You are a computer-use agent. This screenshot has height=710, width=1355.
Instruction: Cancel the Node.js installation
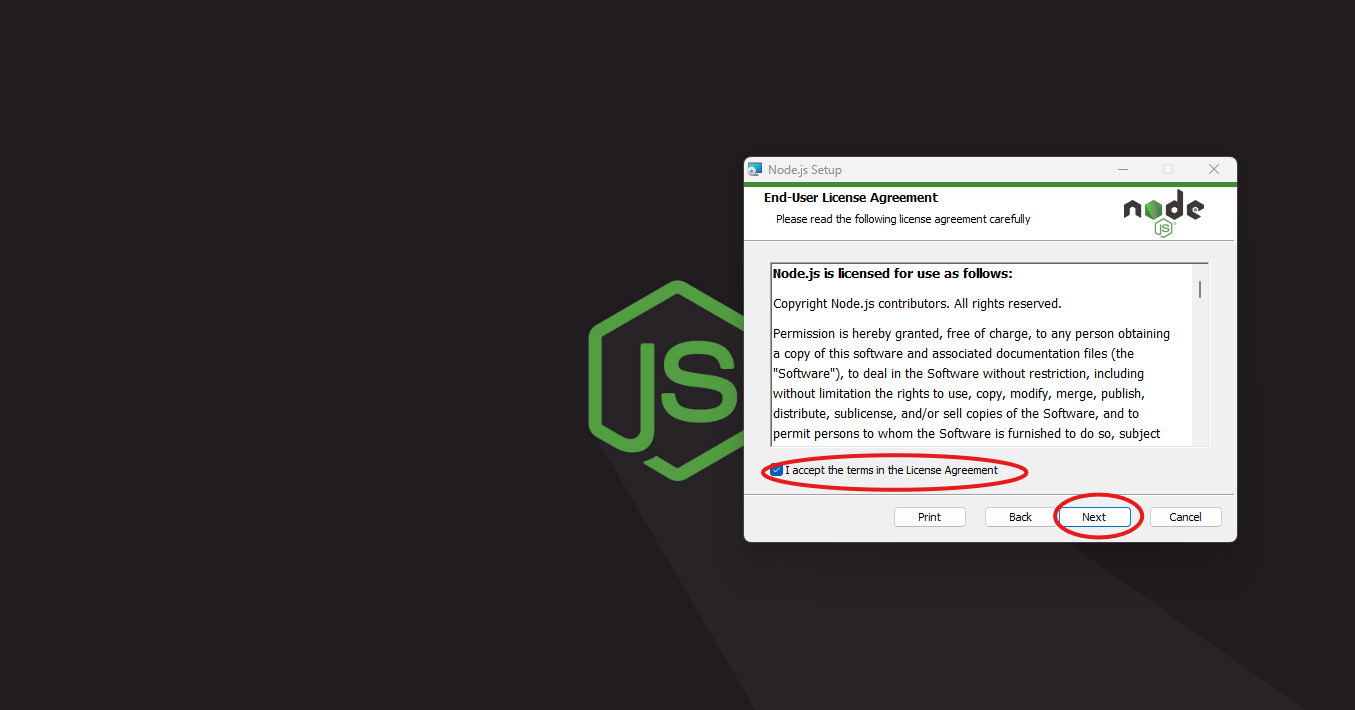tap(1185, 517)
